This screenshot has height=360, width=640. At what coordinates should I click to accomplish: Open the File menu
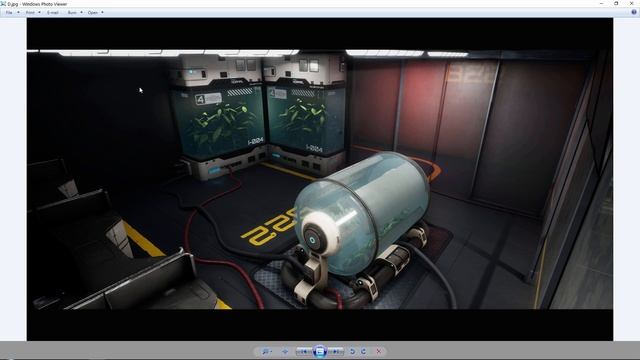(9, 13)
